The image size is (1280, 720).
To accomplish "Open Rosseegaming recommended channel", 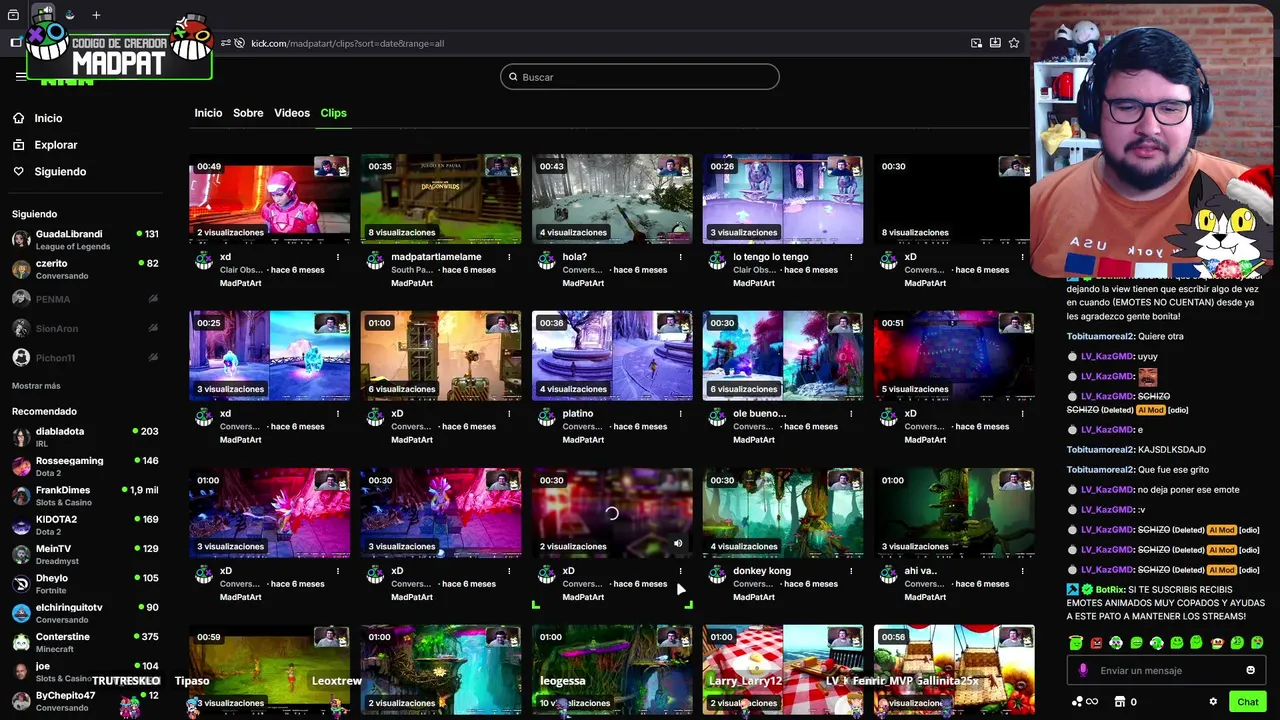I will [85, 466].
